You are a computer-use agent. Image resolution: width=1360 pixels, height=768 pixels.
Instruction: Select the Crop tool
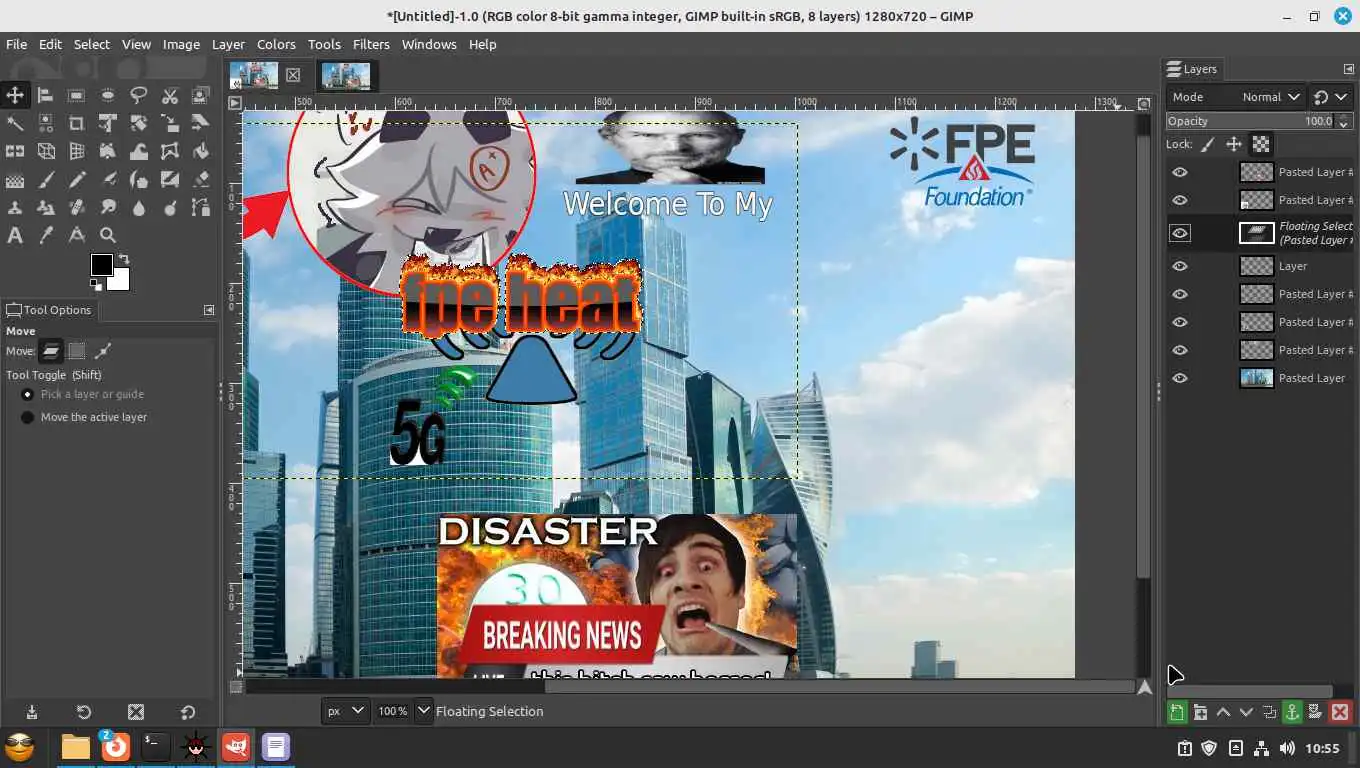(76, 123)
